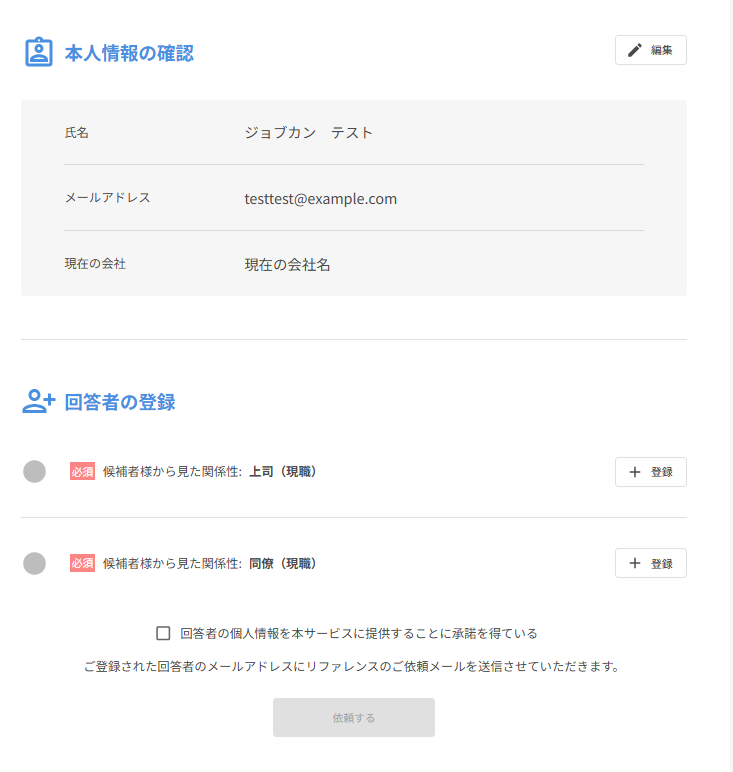Image resolution: width=733 pixels, height=772 pixels.
Task: Check the consent checkbox for 回答者の個人情報
Action: point(163,633)
